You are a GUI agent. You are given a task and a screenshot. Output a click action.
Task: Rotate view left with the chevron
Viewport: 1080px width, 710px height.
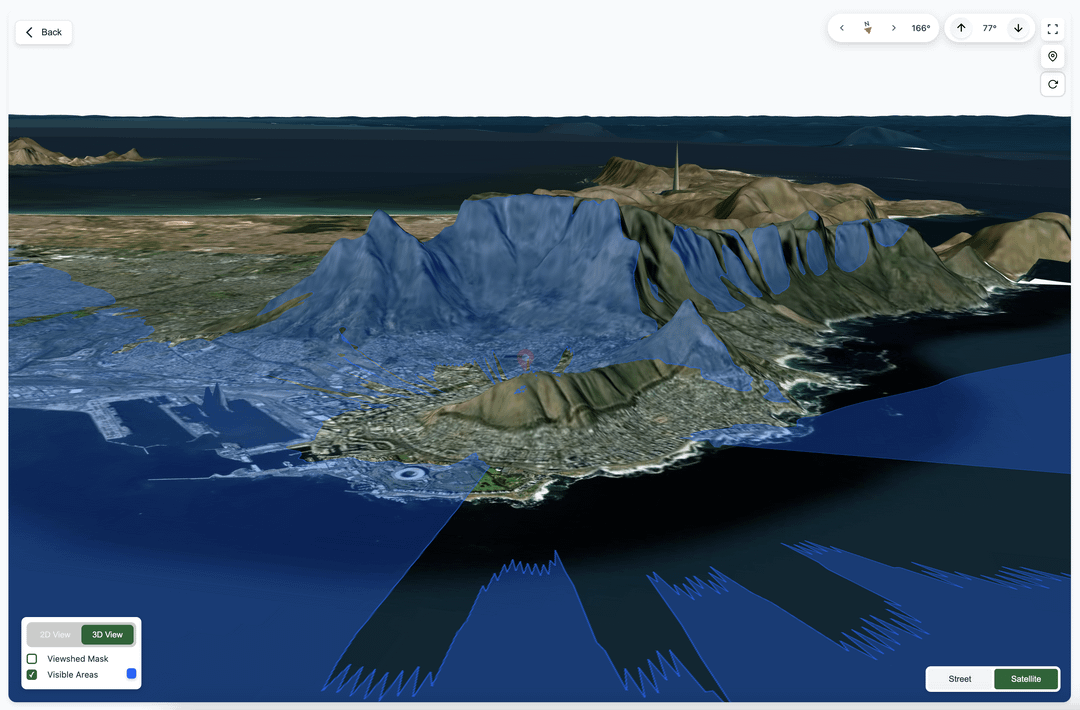click(x=842, y=28)
